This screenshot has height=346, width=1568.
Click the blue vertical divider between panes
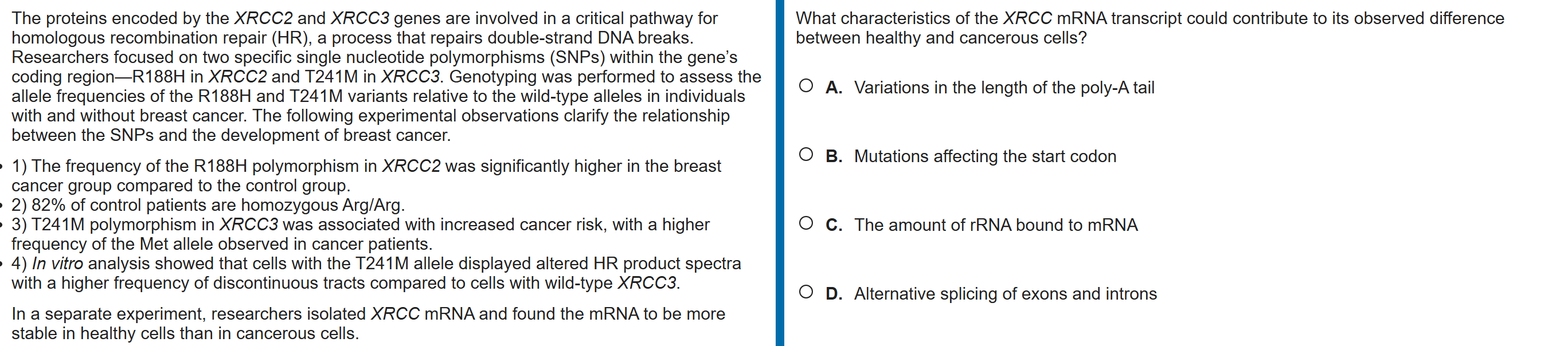tap(779, 172)
